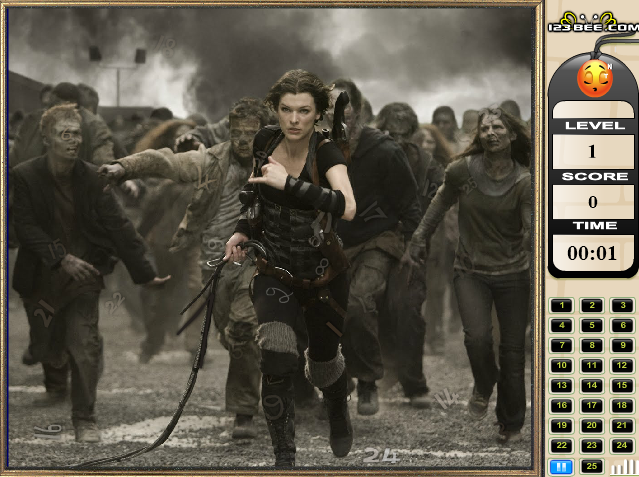
Task: Choose number 9 tile in the number panel
Action: coord(622,345)
